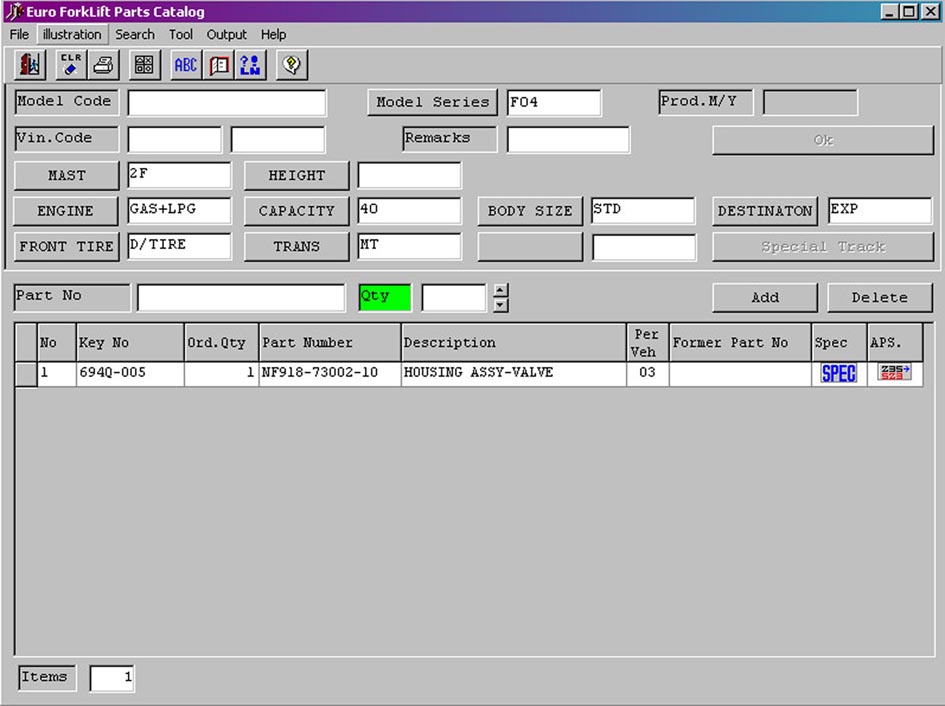Click the four-square grid toolbar icon
Viewport: 945px width, 706px height.
[144, 66]
